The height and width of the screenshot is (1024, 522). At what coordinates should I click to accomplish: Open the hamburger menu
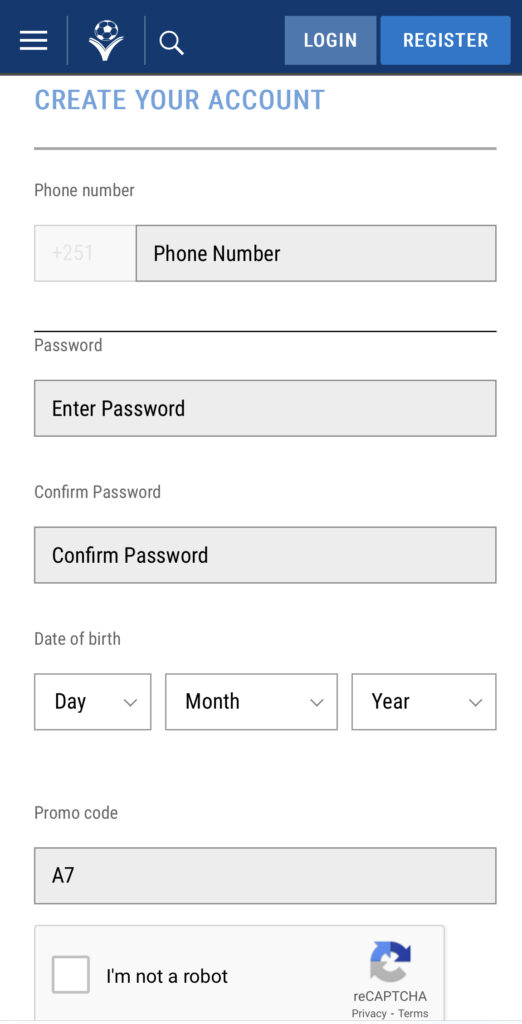[33, 40]
